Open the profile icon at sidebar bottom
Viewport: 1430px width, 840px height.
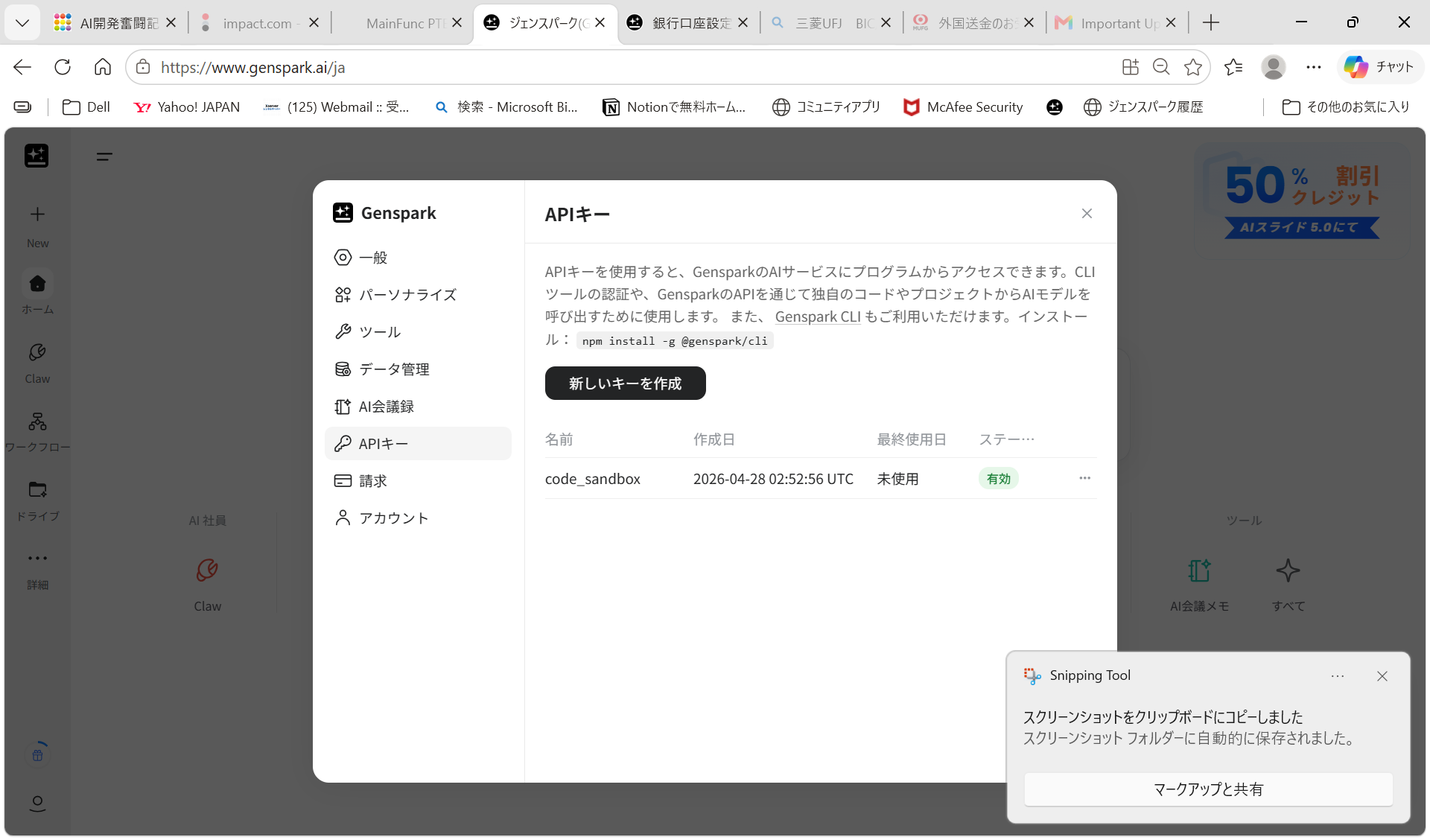point(37,803)
